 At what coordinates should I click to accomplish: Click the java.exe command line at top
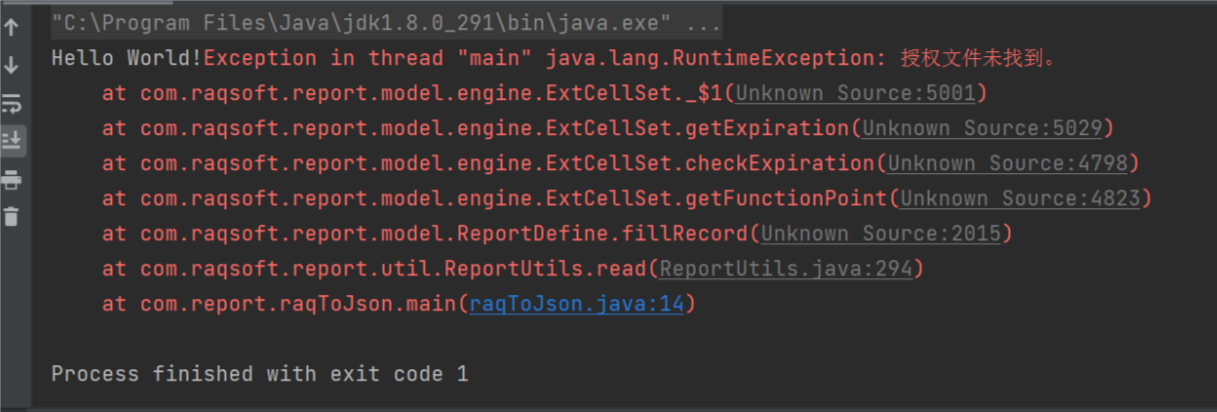(385, 23)
